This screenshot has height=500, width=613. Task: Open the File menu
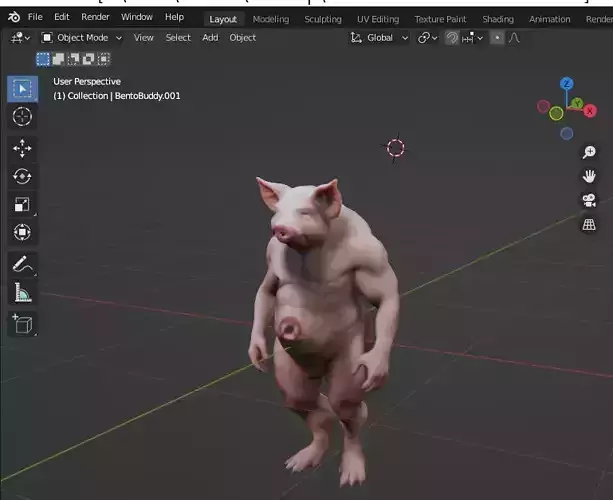(x=35, y=17)
